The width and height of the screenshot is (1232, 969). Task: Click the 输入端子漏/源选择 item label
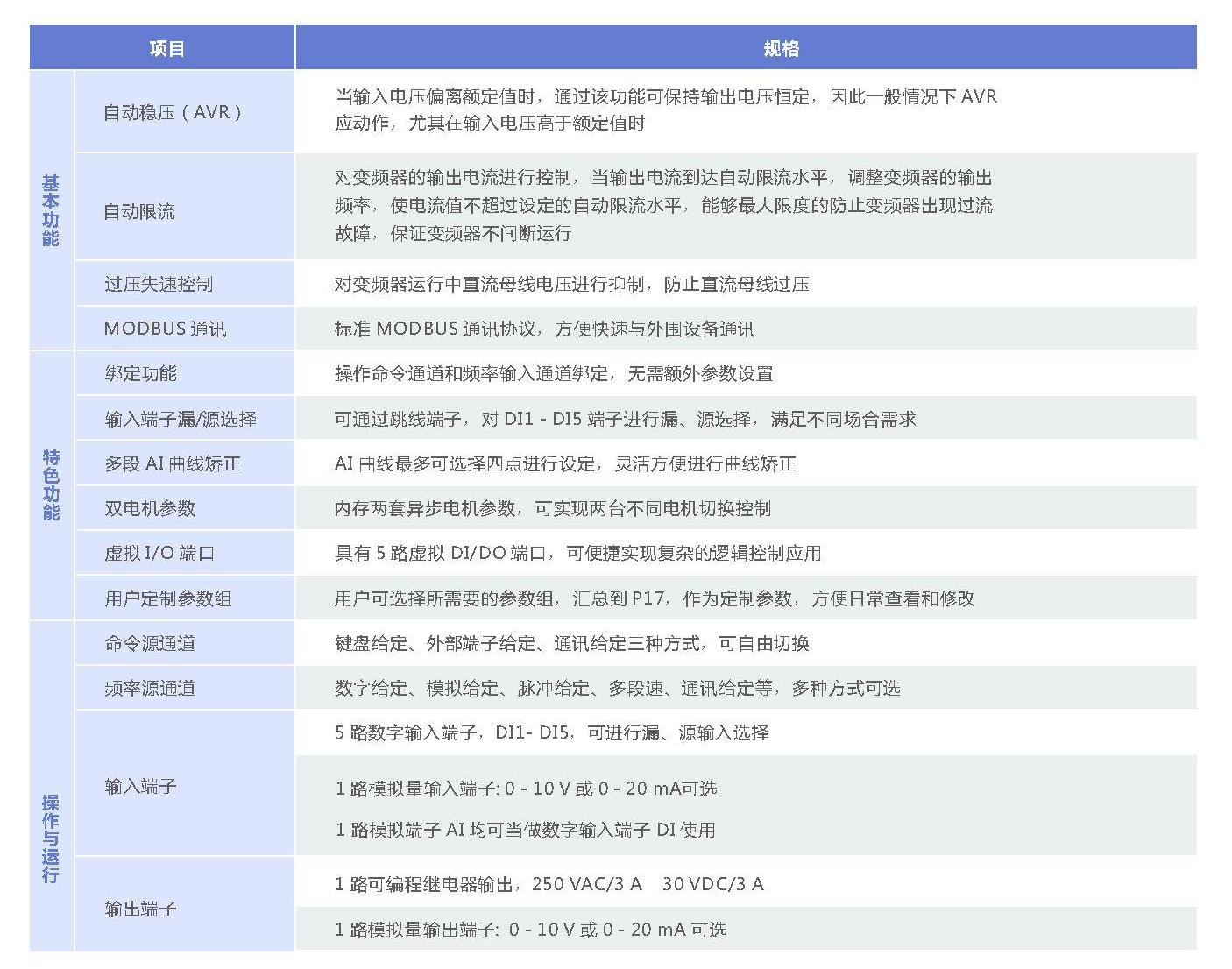click(x=181, y=419)
